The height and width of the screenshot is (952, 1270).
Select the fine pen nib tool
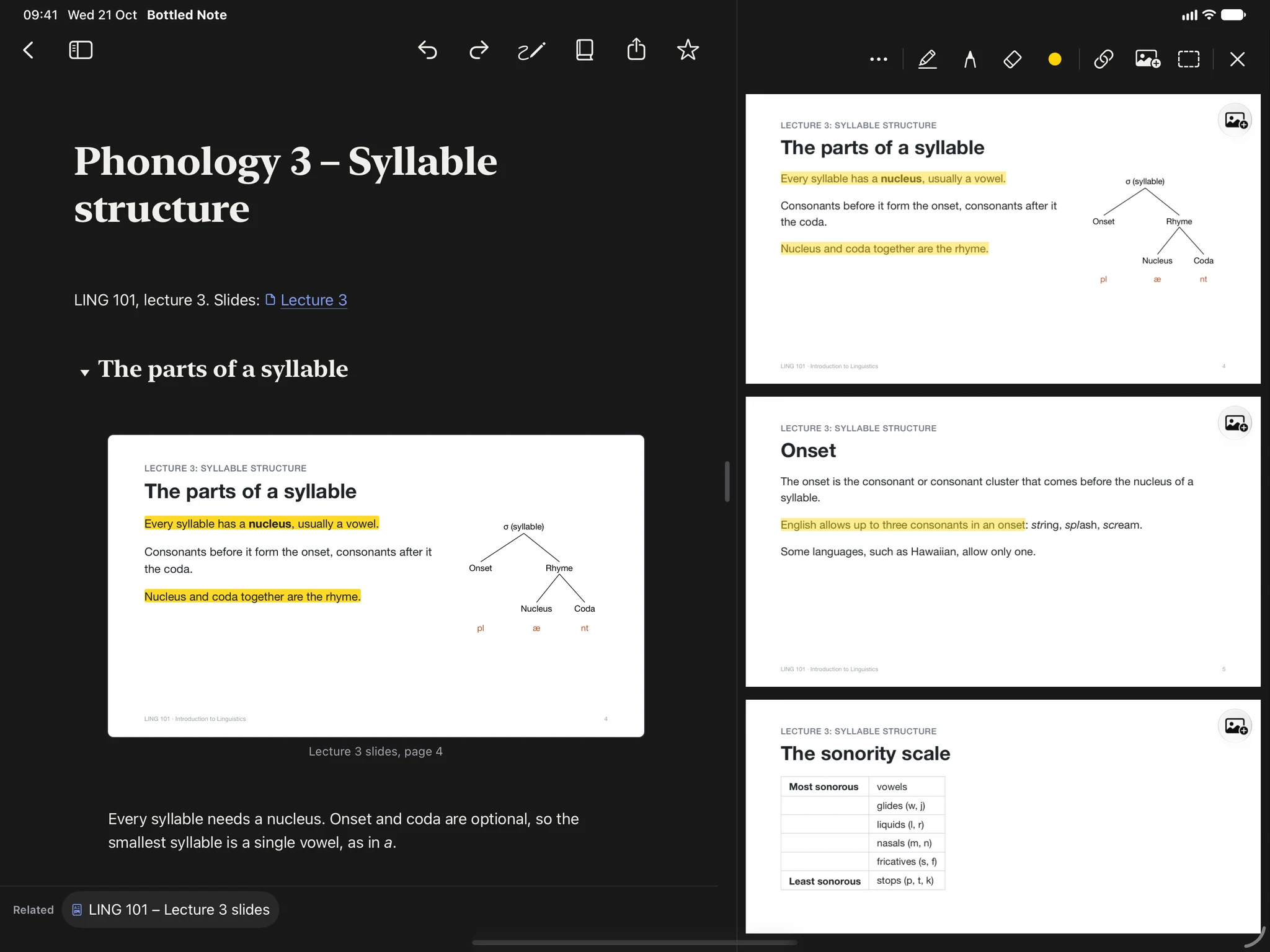click(x=970, y=59)
